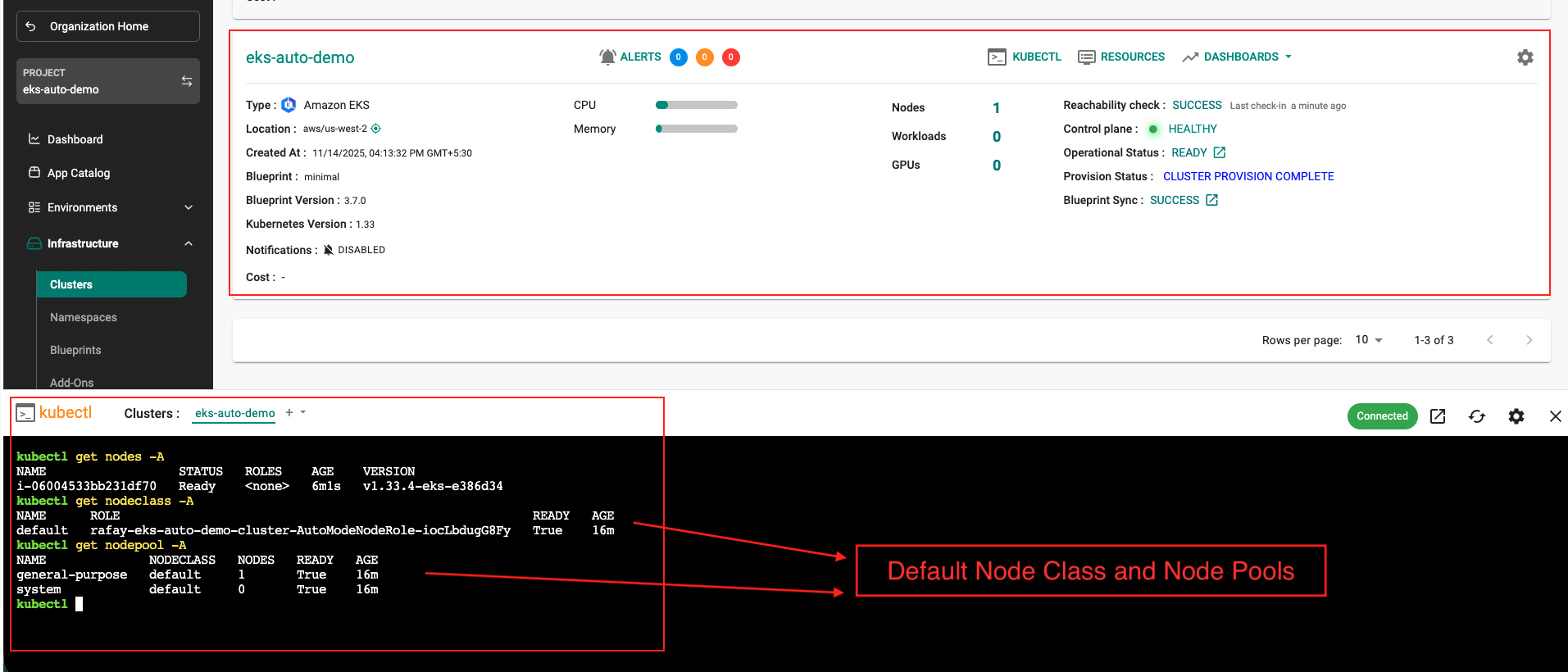Screen dimensions: 1568x672
Task: Open kubectl terminal settings gear
Action: tap(1516, 416)
